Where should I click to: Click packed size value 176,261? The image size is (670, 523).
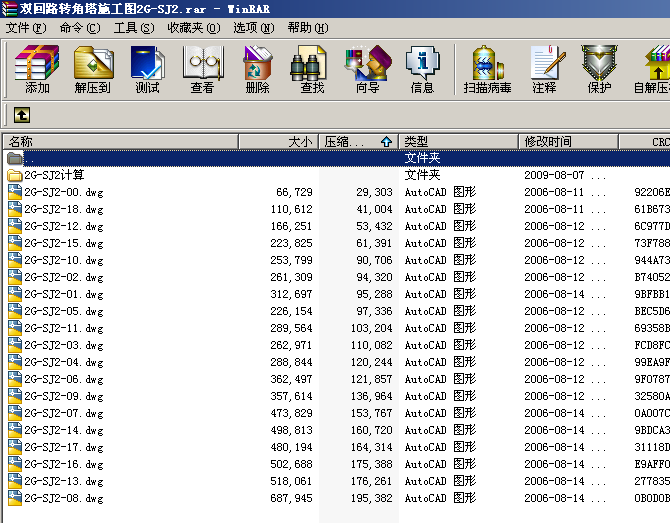pyautogui.click(x=372, y=481)
